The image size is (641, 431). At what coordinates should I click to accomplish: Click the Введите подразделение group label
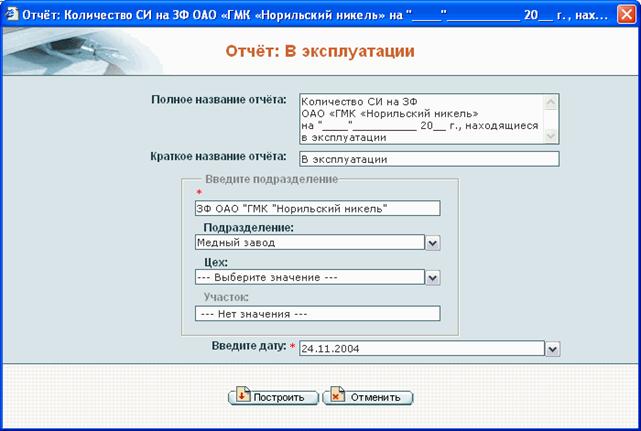click(271, 179)
